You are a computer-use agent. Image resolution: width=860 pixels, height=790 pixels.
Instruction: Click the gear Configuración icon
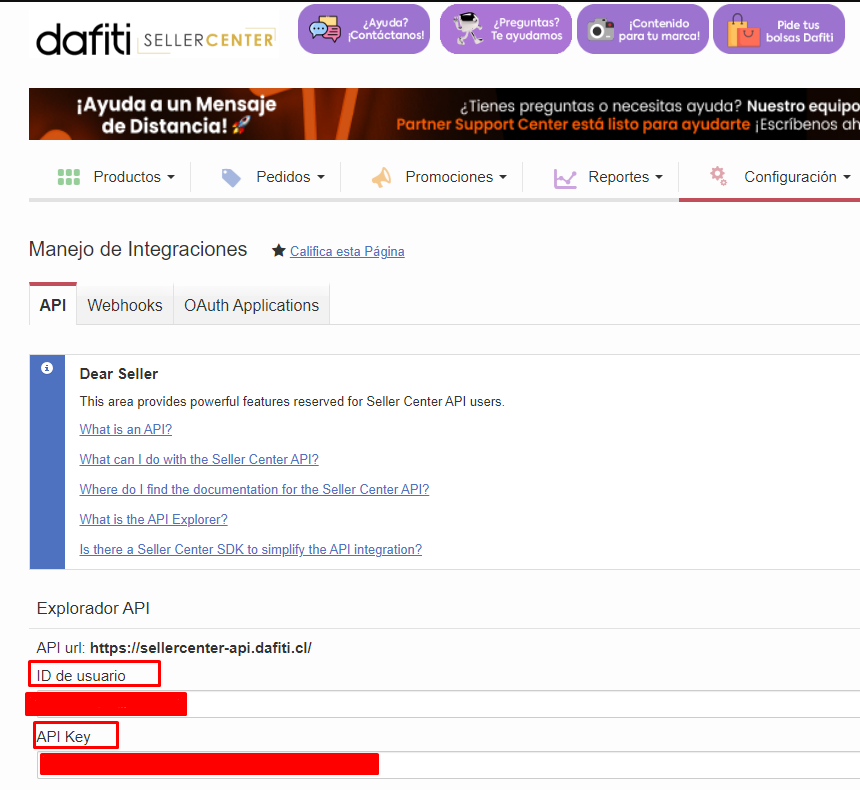coord(718,176)
